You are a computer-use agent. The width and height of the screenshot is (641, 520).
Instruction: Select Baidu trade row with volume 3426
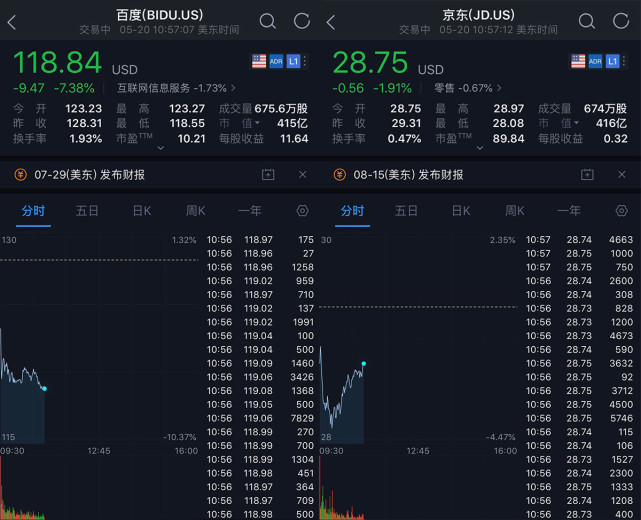(260, 377)
